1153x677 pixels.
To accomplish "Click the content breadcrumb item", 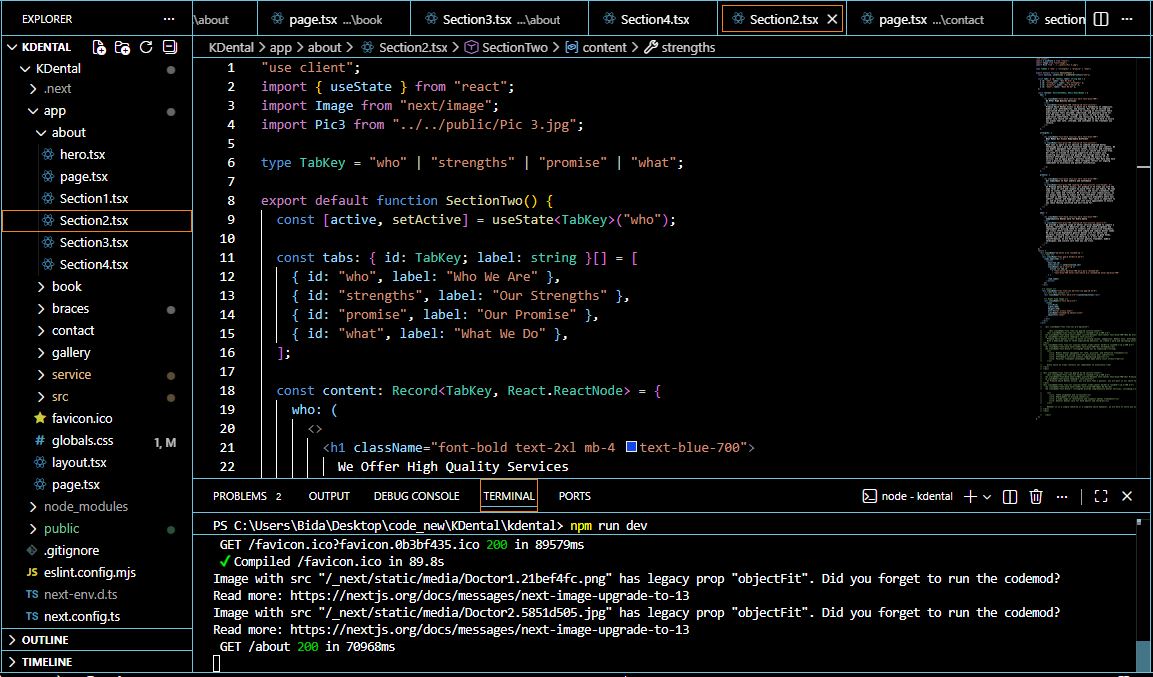I will [596, 48].
